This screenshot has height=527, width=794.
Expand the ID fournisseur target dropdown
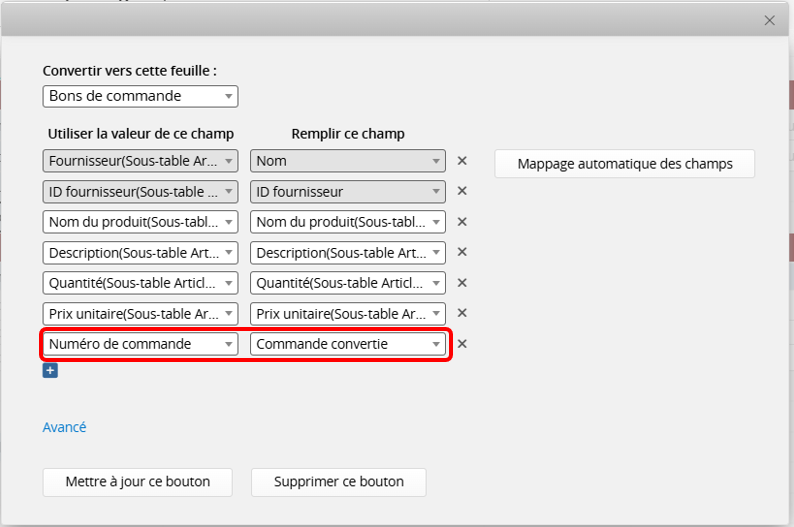coord(347,191)
